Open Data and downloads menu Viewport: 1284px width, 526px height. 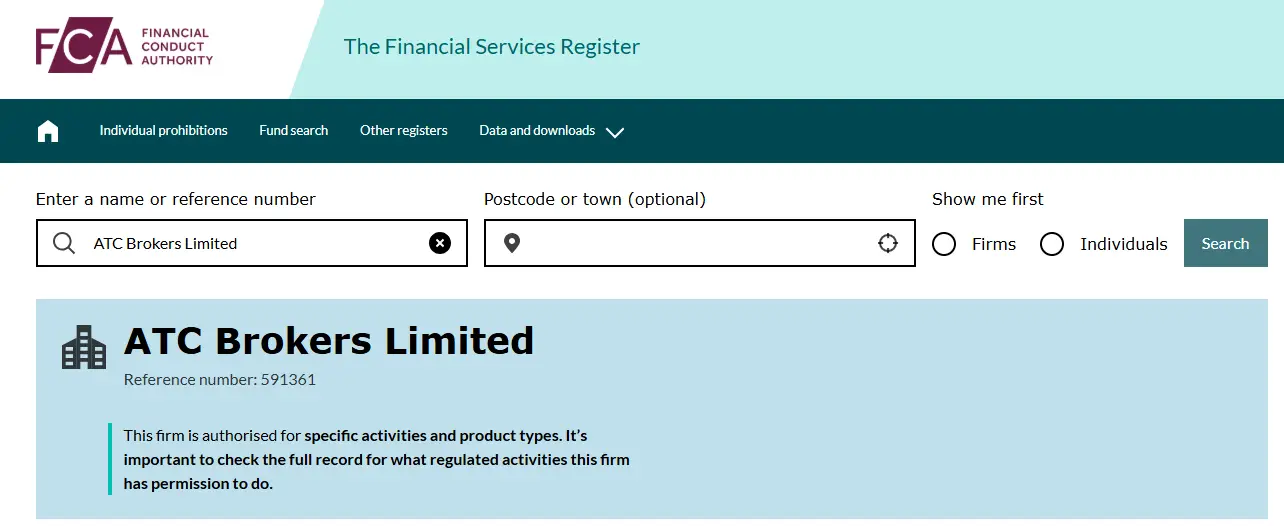537,131
